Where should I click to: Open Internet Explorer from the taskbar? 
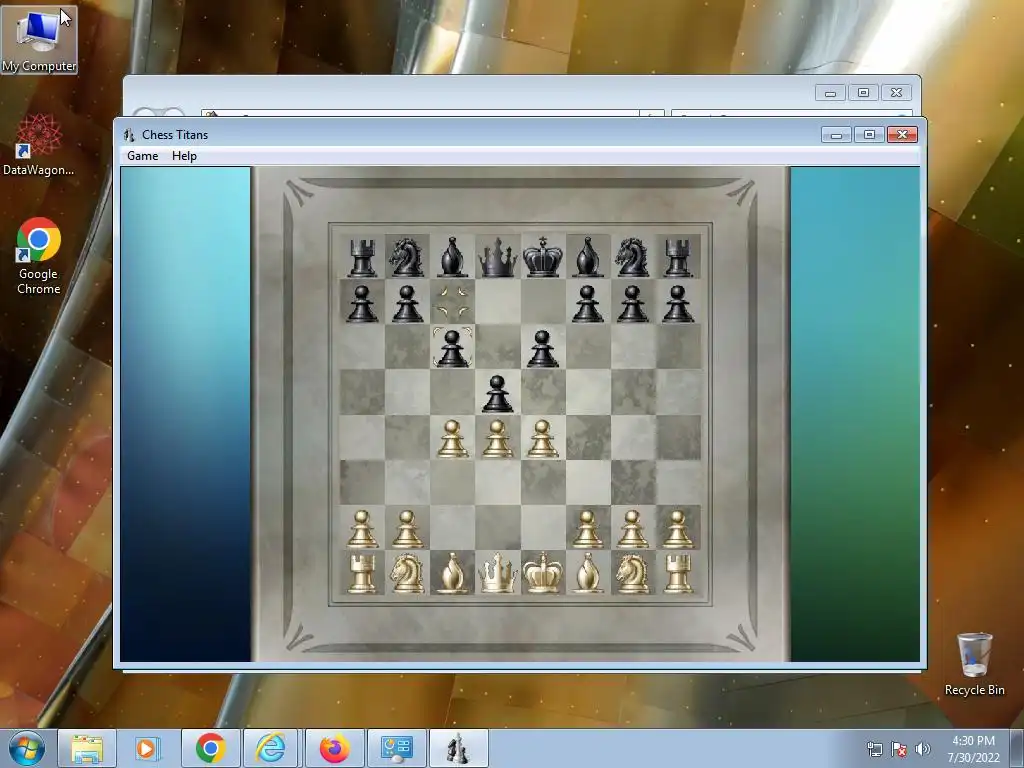coord(271,748)
